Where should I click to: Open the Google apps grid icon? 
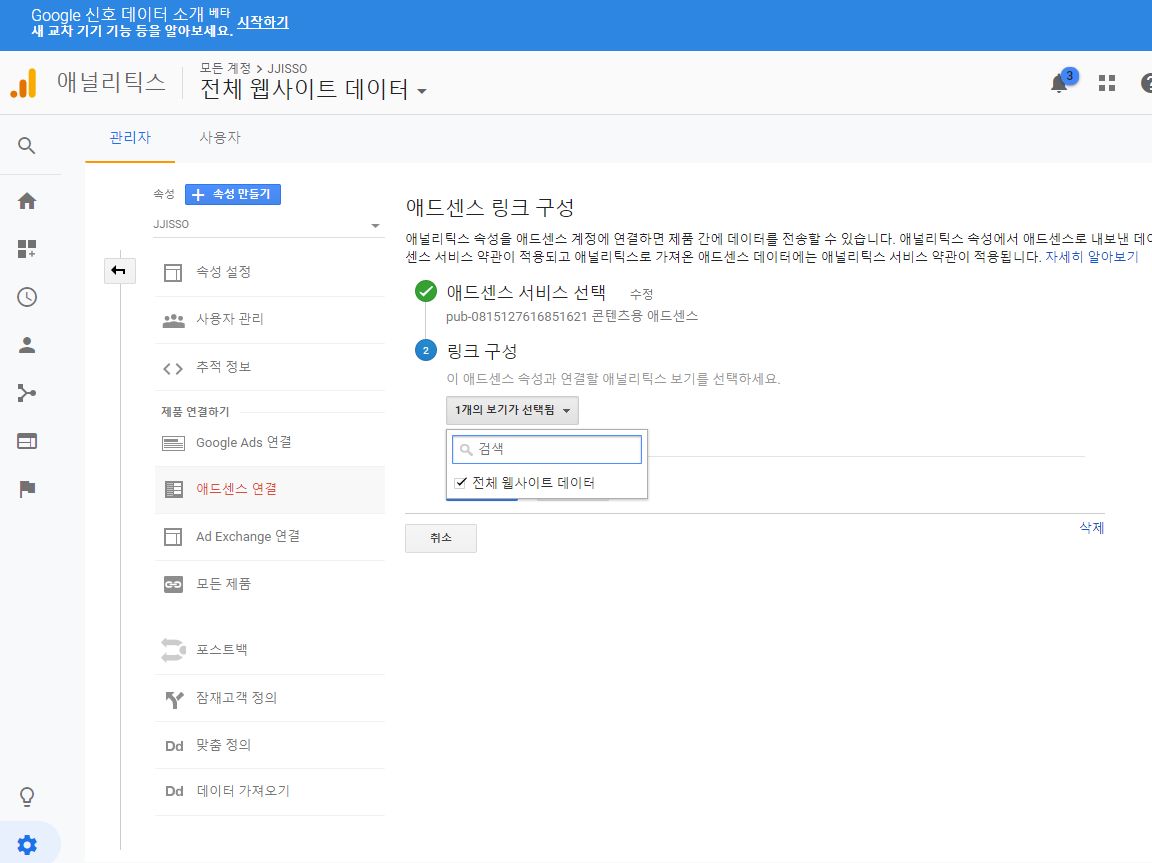[x=1106, y=83]
